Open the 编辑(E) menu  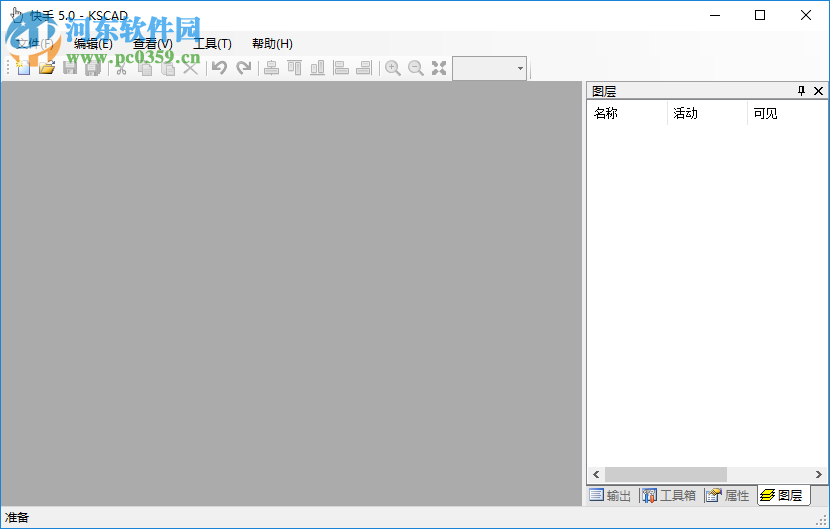click(93, 44)
